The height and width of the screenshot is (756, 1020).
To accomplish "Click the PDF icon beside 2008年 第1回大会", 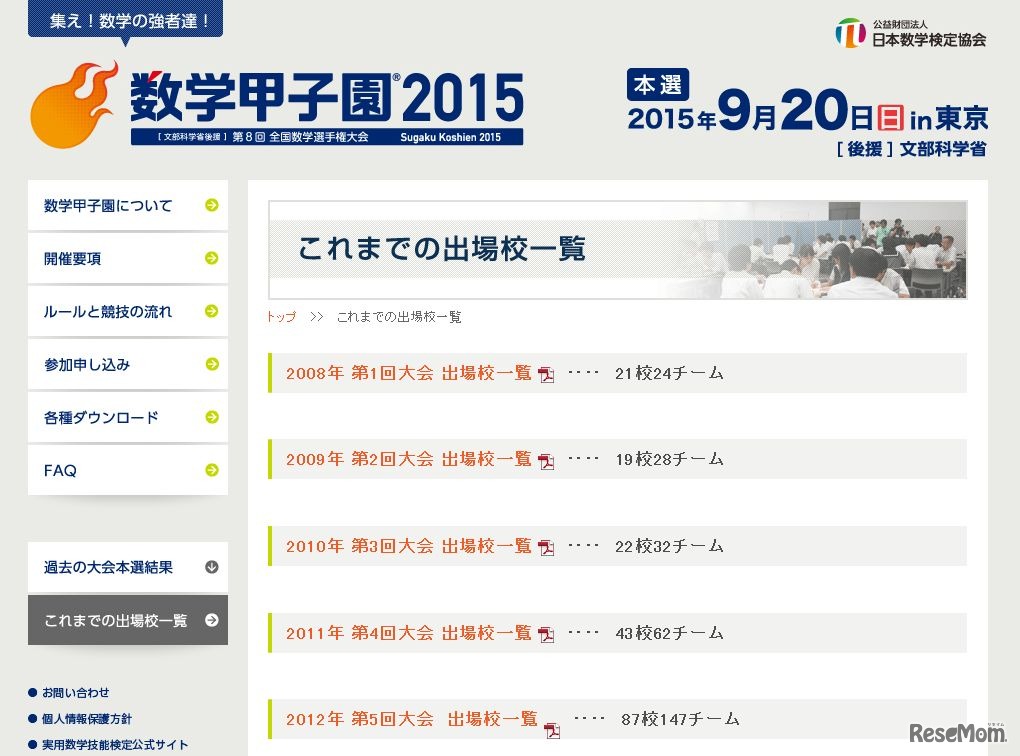I will tap(545, 373).
